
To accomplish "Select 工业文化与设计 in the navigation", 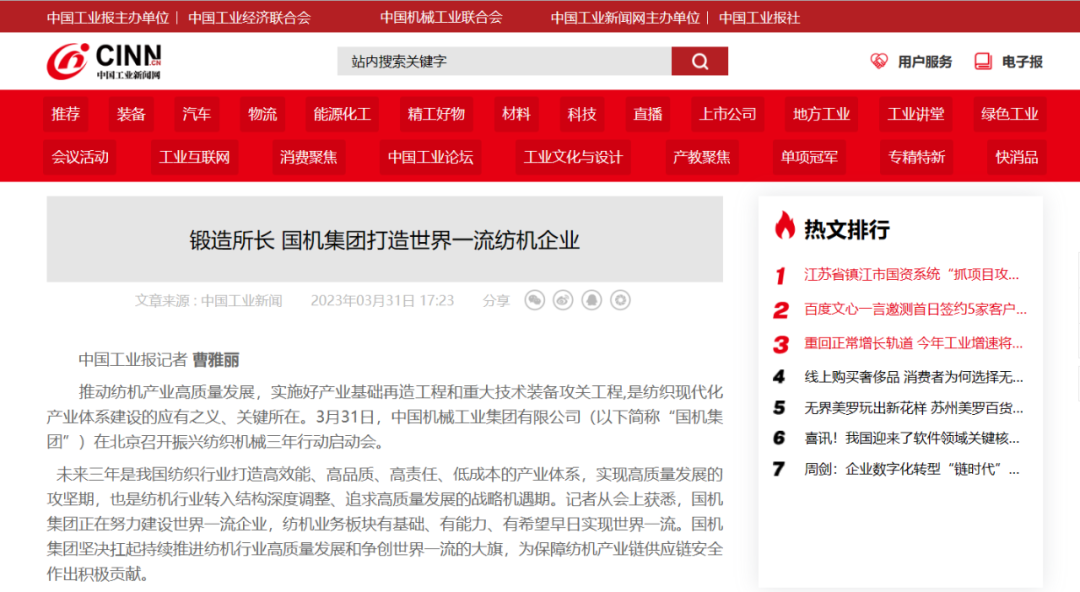I will pos(573,157).
